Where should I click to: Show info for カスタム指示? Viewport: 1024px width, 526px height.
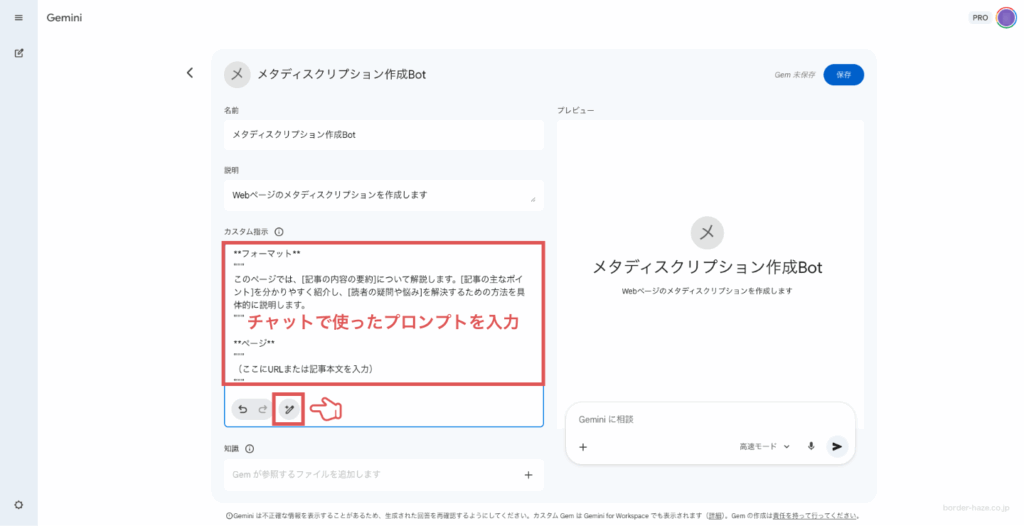tap(279, 232)
